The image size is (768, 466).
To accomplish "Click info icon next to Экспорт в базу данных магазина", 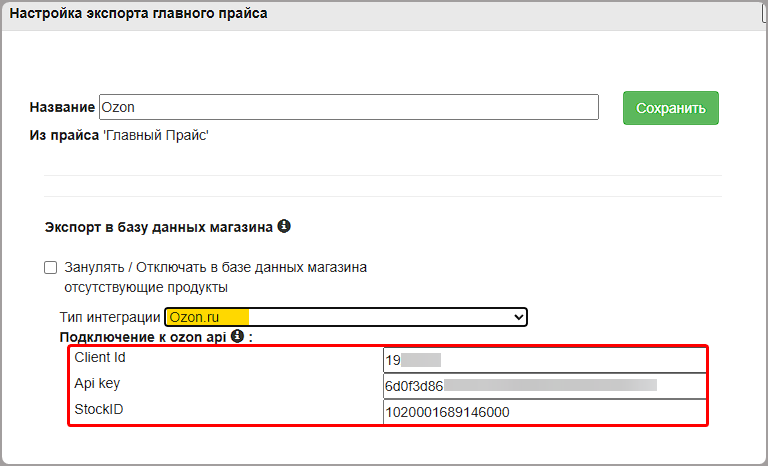I will 284,226.
